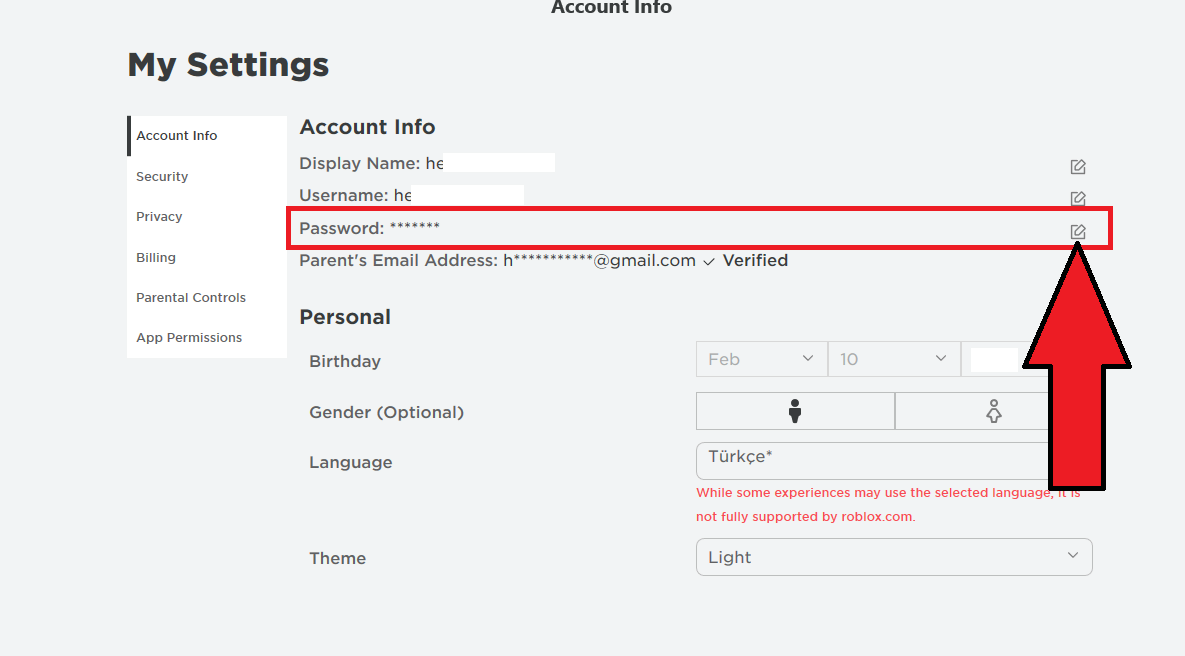
Task: Click the Verified label next to parent's email
Action: pyautogui.click(x=755, y=260)
